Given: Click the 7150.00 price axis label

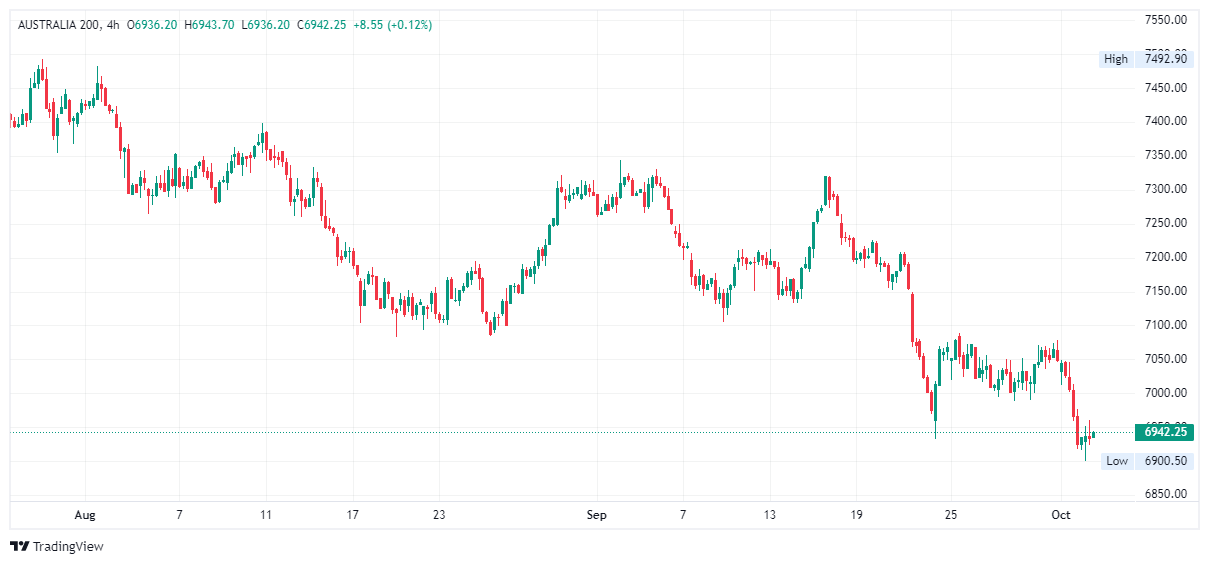Looking at the screenshot, I should click(1165, 291).
